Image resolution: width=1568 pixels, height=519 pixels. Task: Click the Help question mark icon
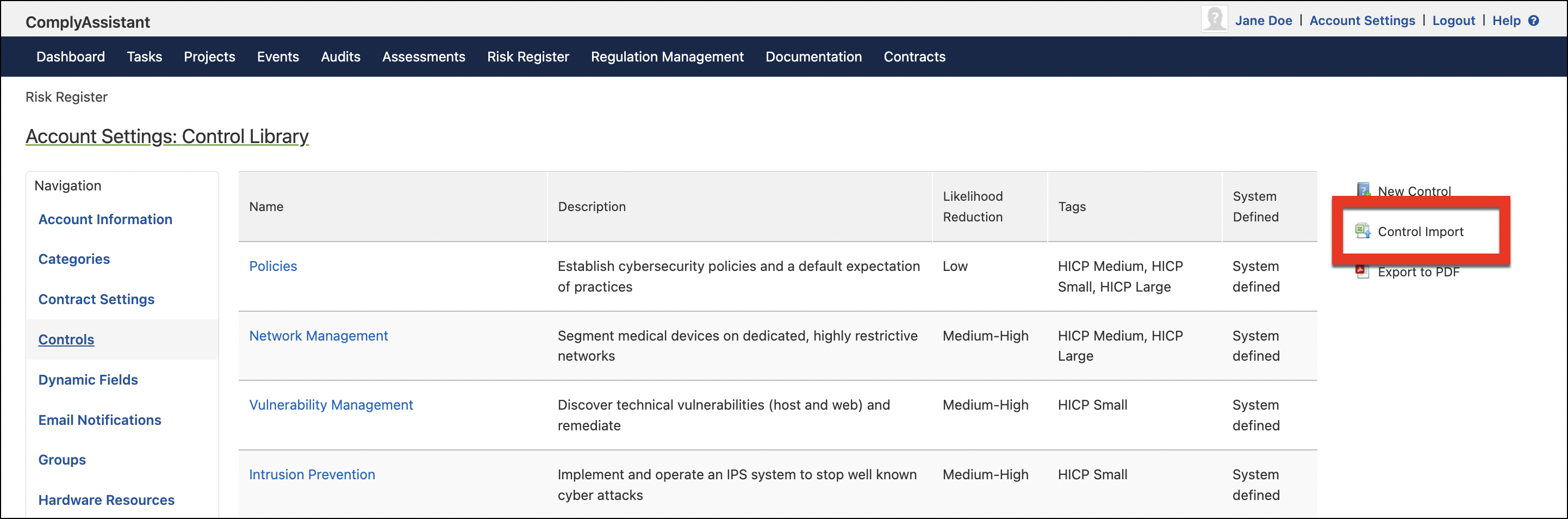tap(1534, 21)
